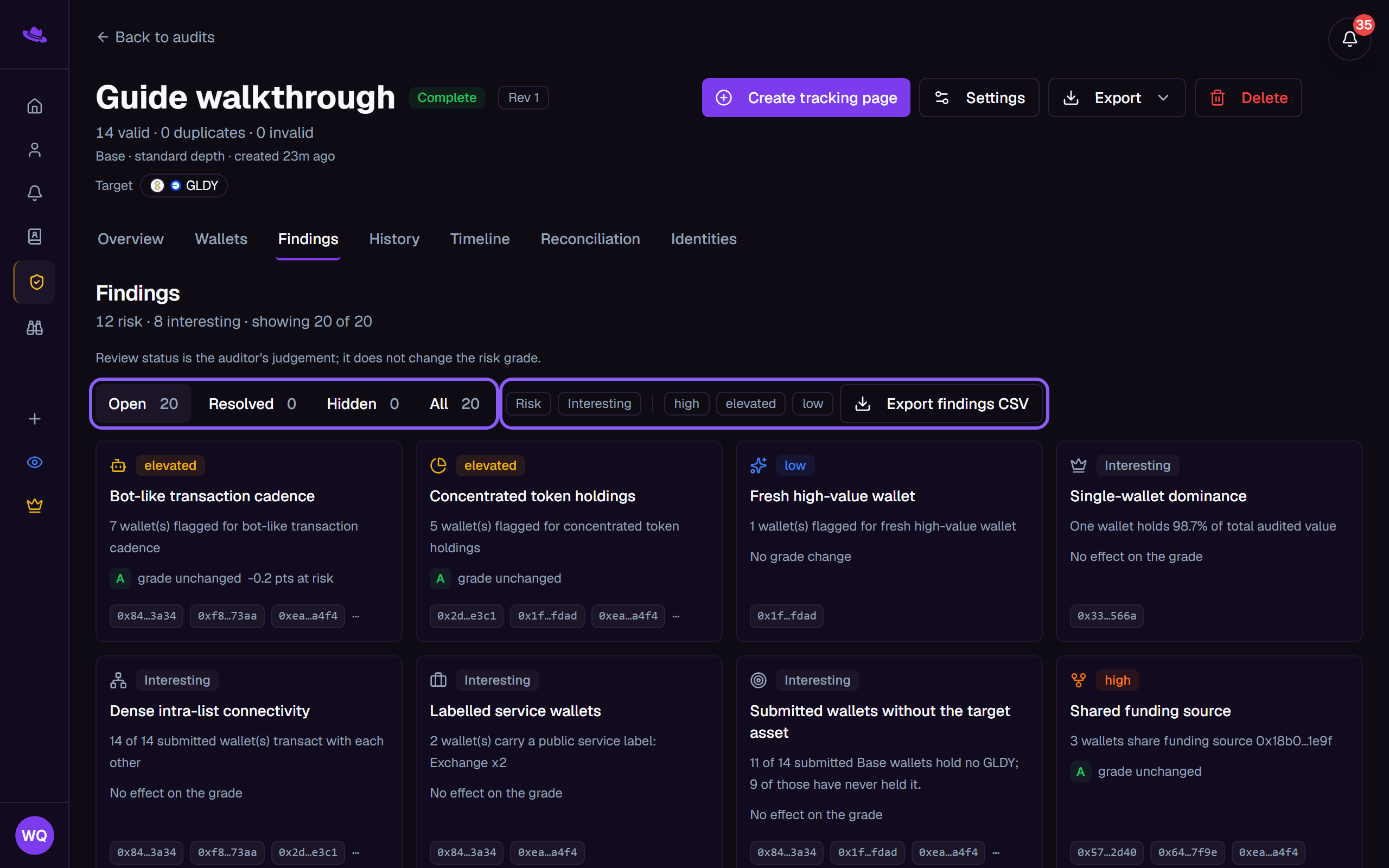This screenshot has width=1389, height=868.
Task: Switch to the Wallets tab
Action: click(221, 239)
